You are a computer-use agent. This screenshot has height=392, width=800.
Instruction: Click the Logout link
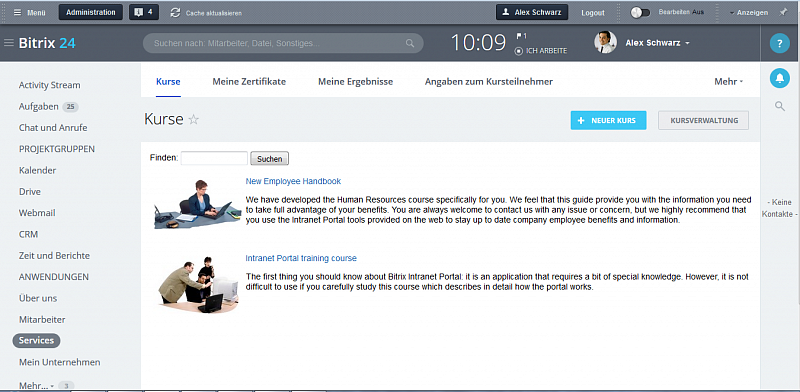coord(593,13)
